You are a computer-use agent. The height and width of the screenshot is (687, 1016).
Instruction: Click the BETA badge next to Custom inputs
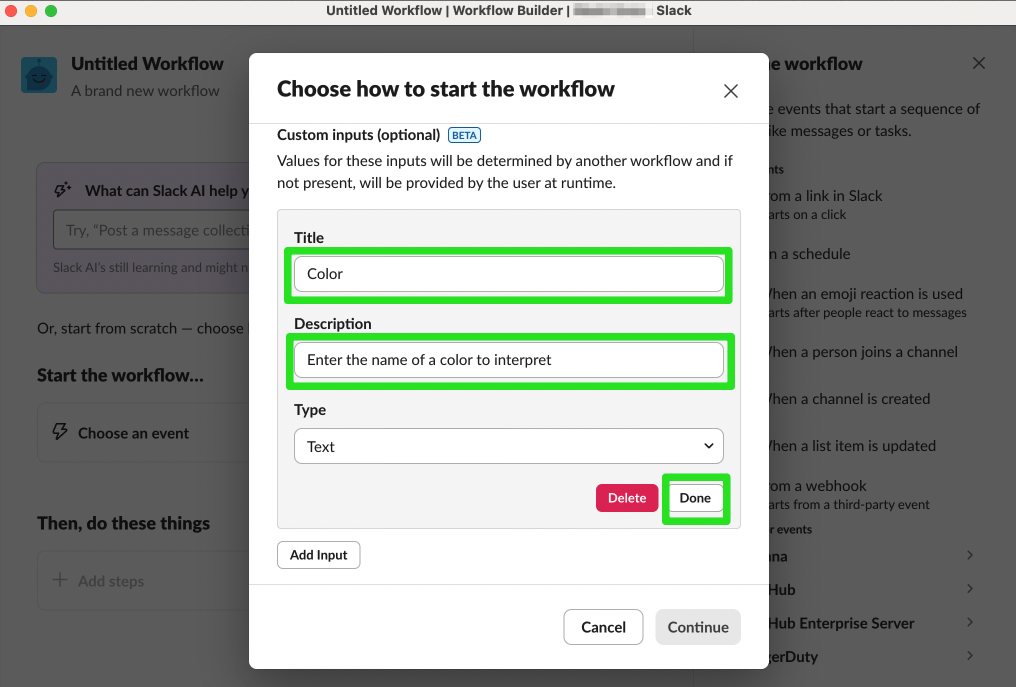463,134
